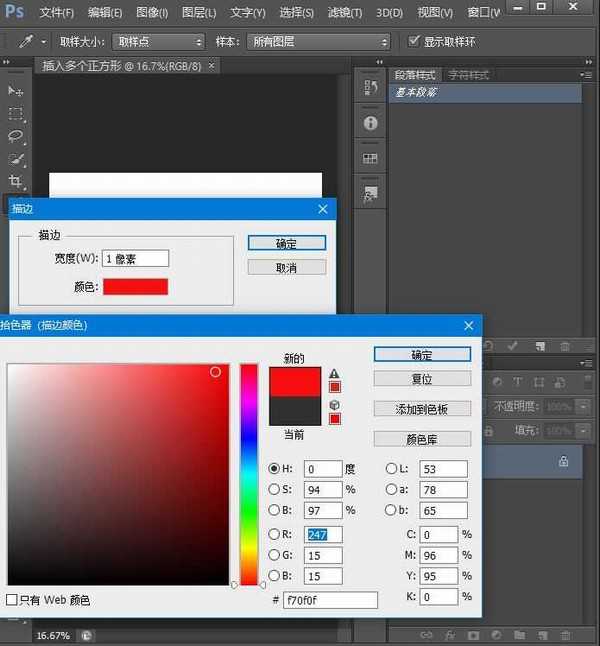The image size is (600, 646).
Task: Open the eyedropper tool preset dropdown
Action: 30,42
